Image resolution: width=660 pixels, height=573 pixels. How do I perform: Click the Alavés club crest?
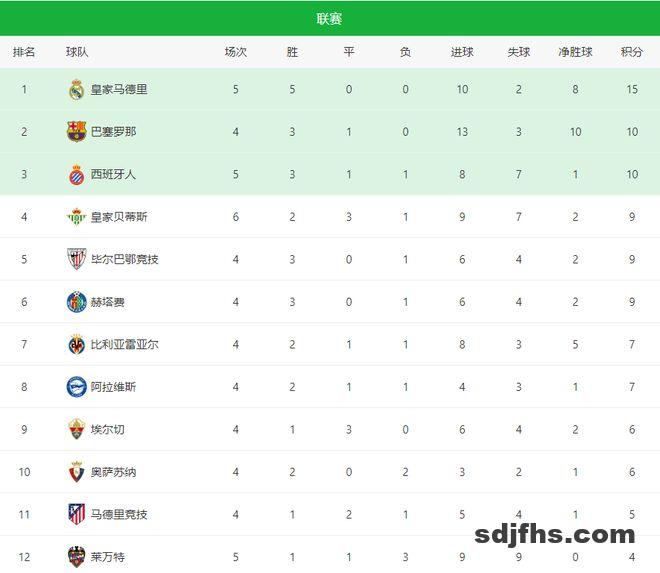[76, 387]
